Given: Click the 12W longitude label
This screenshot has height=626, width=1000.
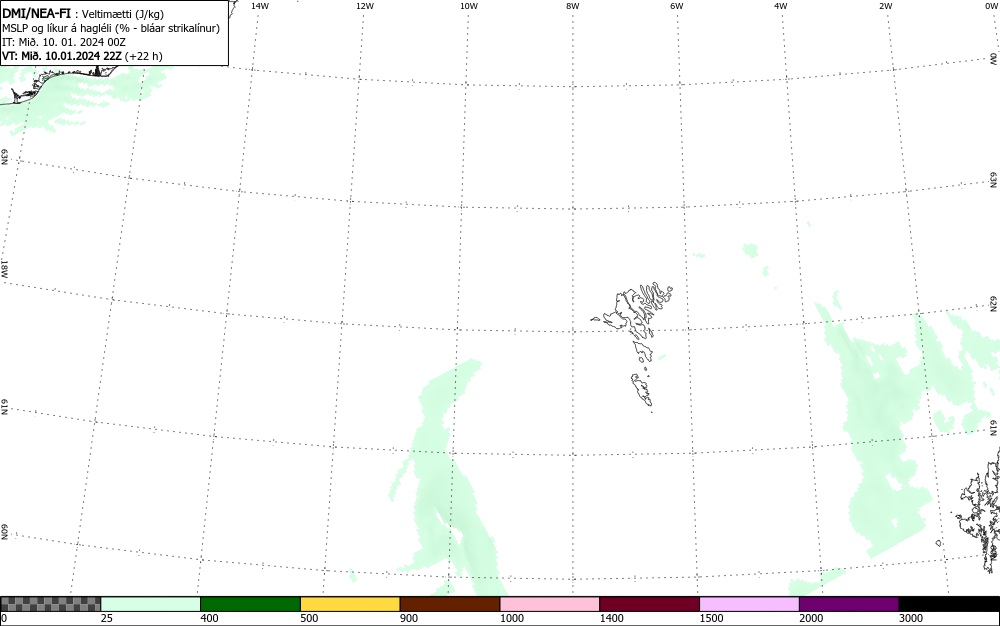Looking at the screenshot, I should point(365,6).
